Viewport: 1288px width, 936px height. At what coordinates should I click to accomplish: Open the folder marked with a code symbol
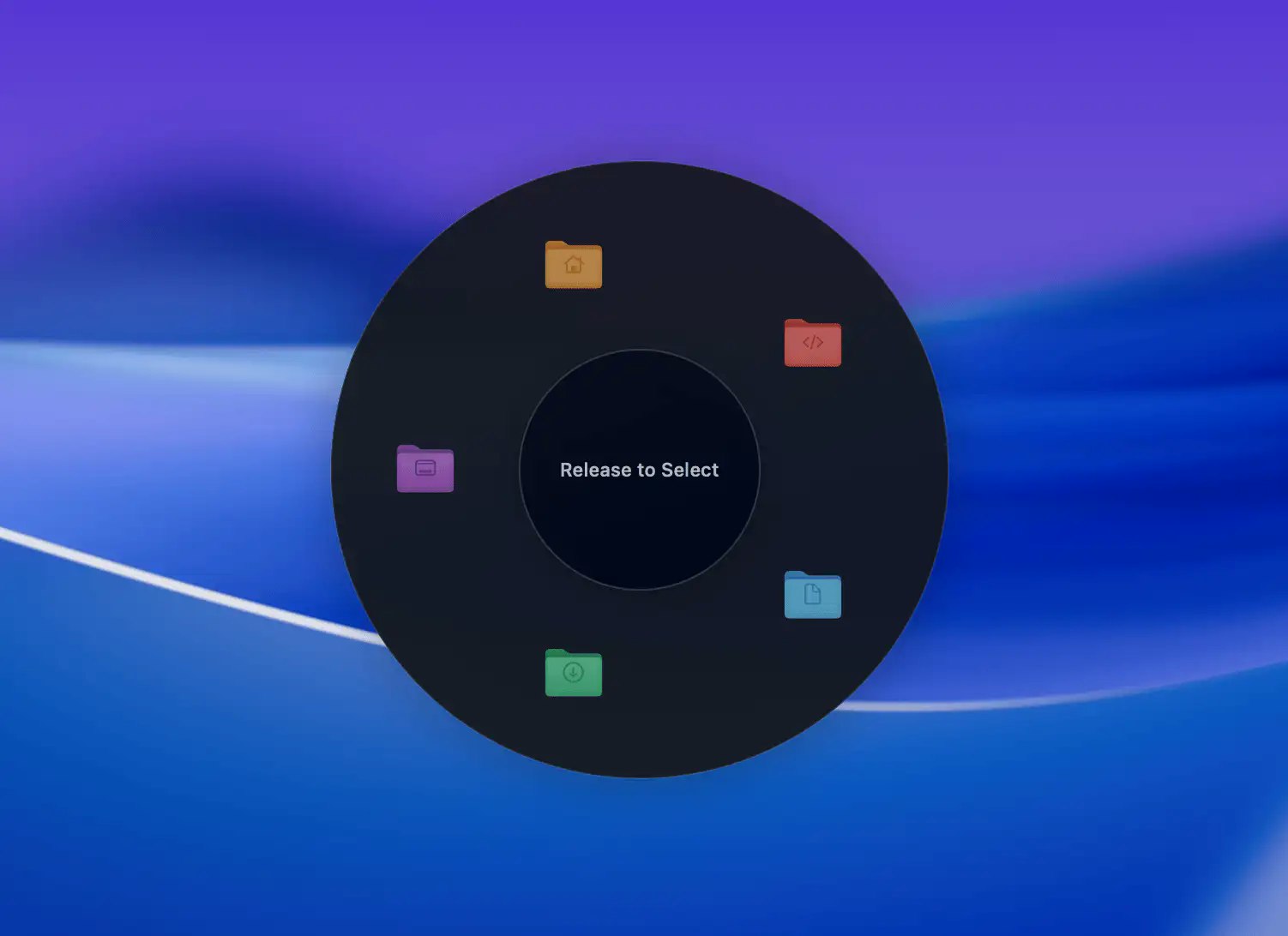[x=813, y=344]
